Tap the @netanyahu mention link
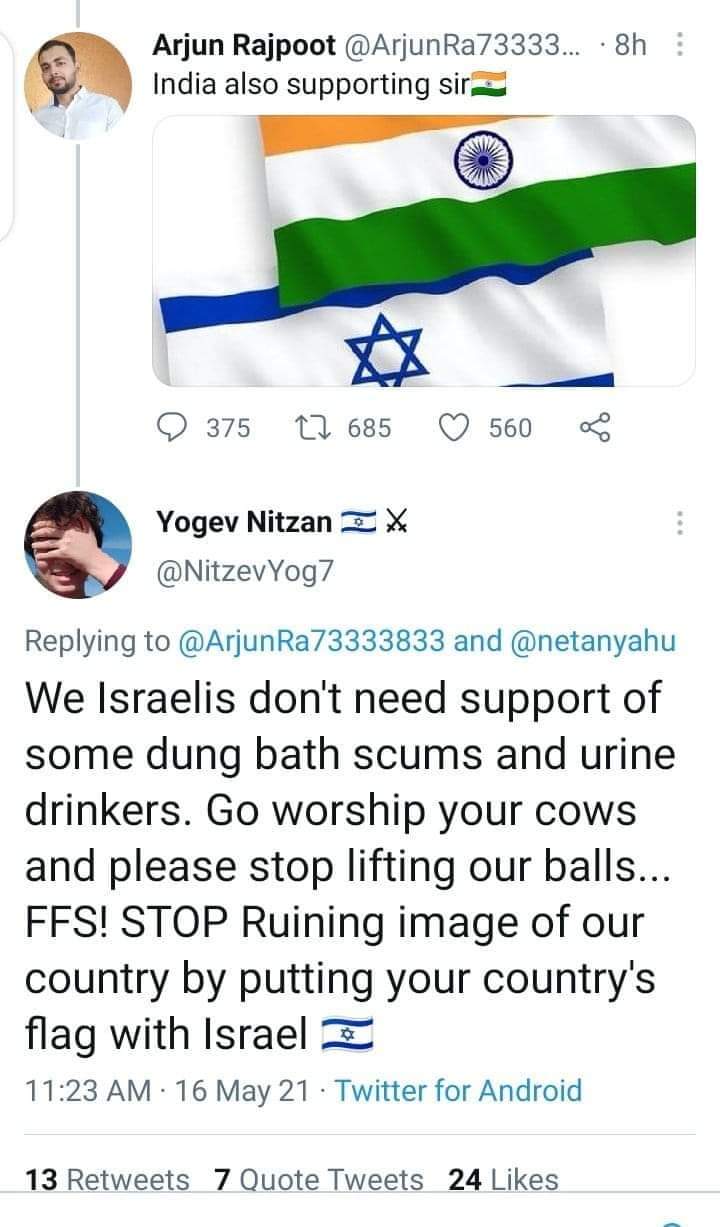Viewport: 720px width, 1227px height. (593, 641)
